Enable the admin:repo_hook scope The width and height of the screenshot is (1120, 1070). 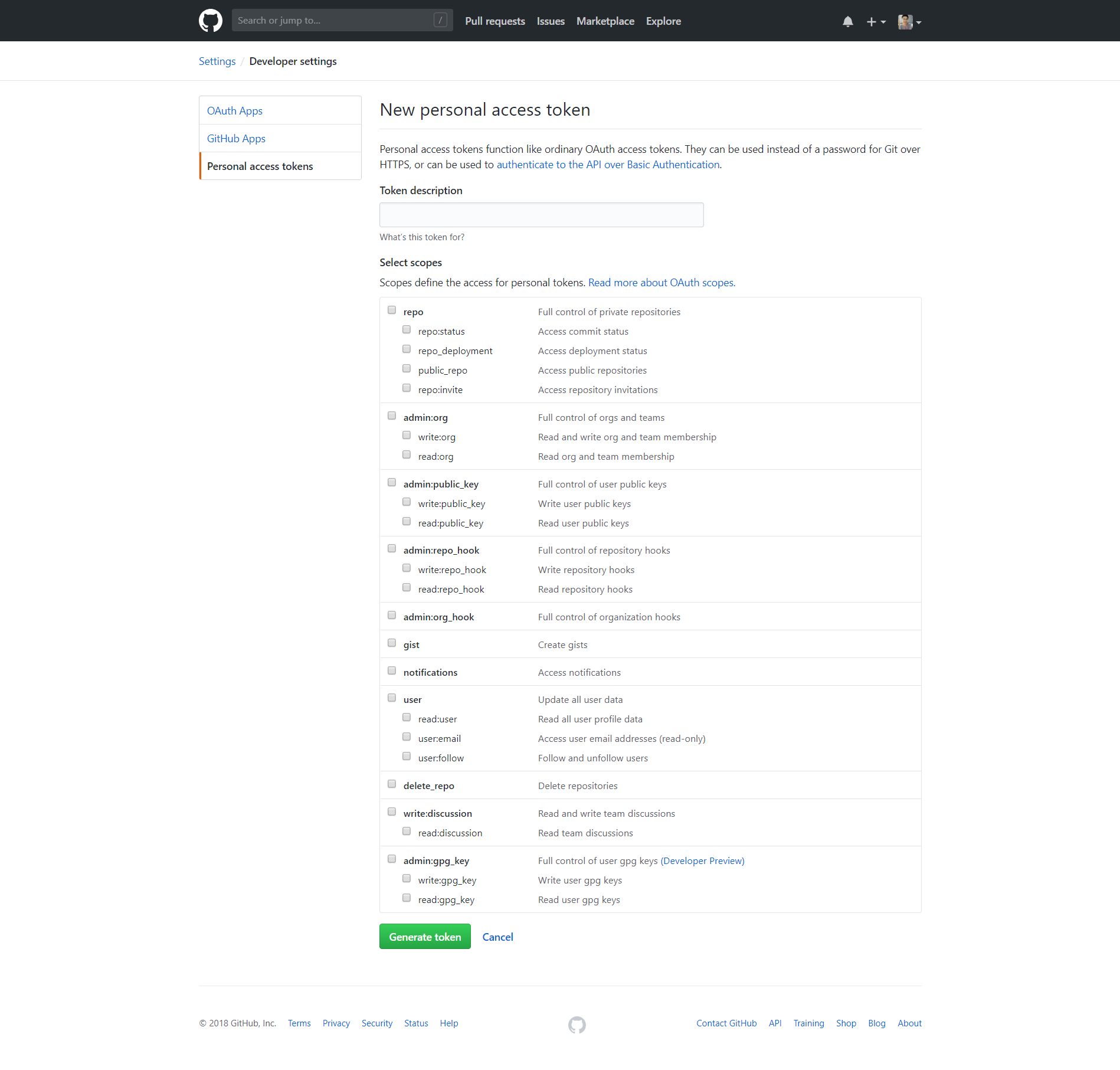pyautogui.click(x=392, y=549)
